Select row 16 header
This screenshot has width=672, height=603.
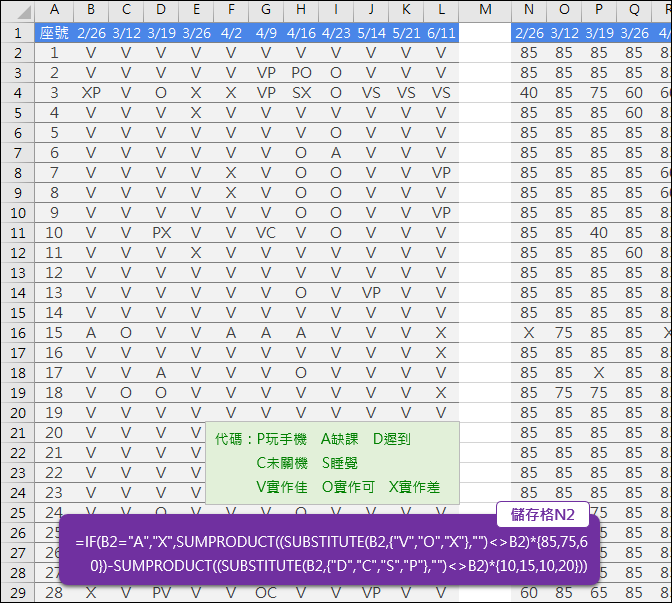tap(18, 333)
